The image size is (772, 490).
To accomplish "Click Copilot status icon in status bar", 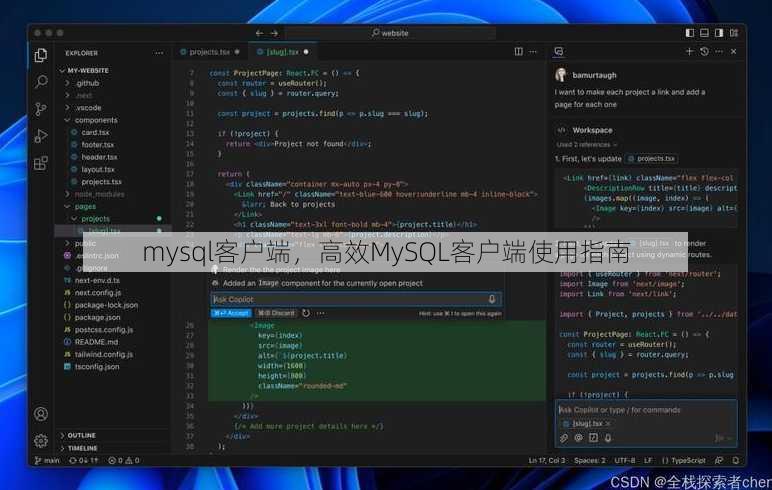I will point(719,460).
